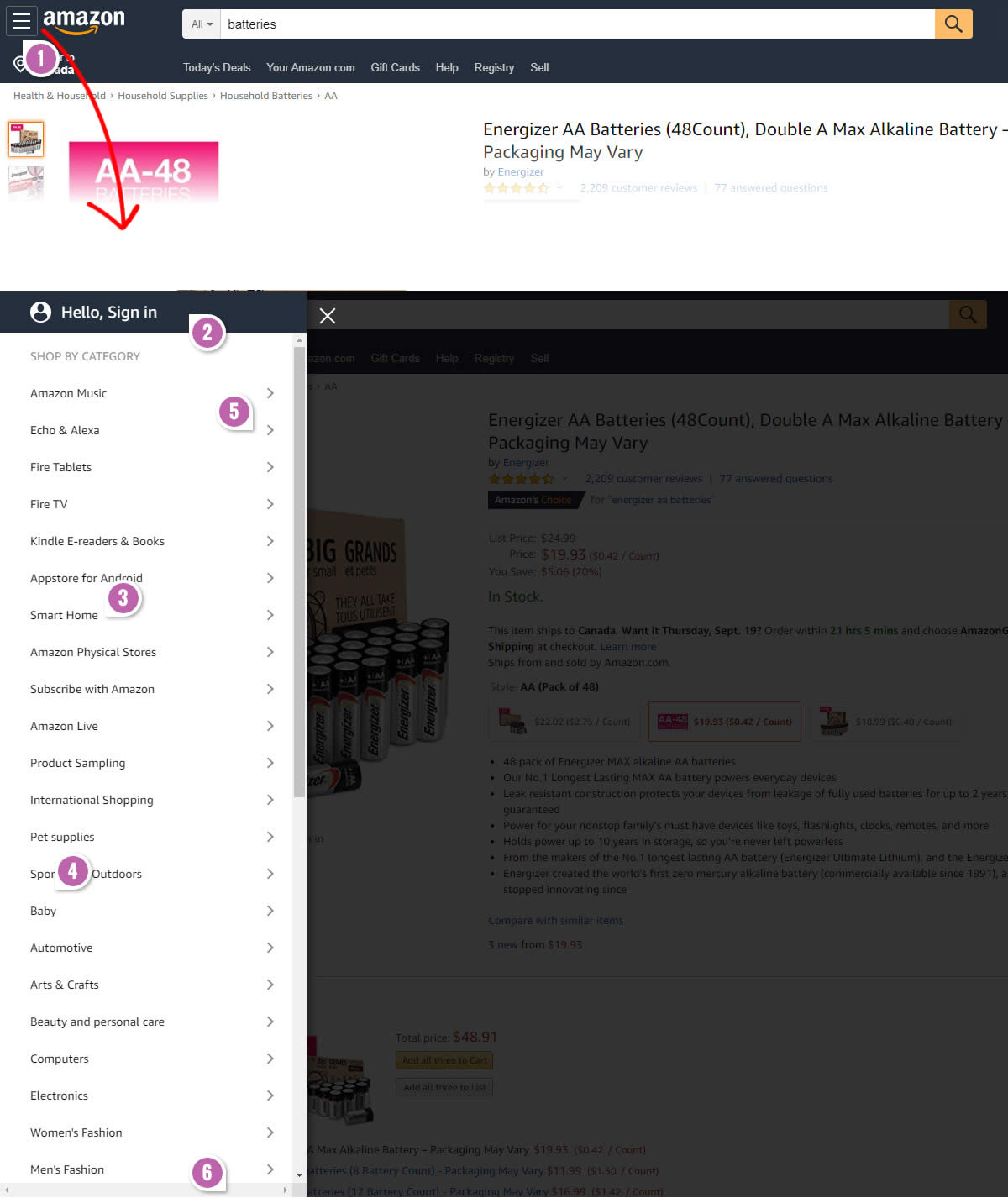Select the first battery product thumbnail
This screenshot has height=1198, width=1008.
pyautogui.click(x=26, y=139)
